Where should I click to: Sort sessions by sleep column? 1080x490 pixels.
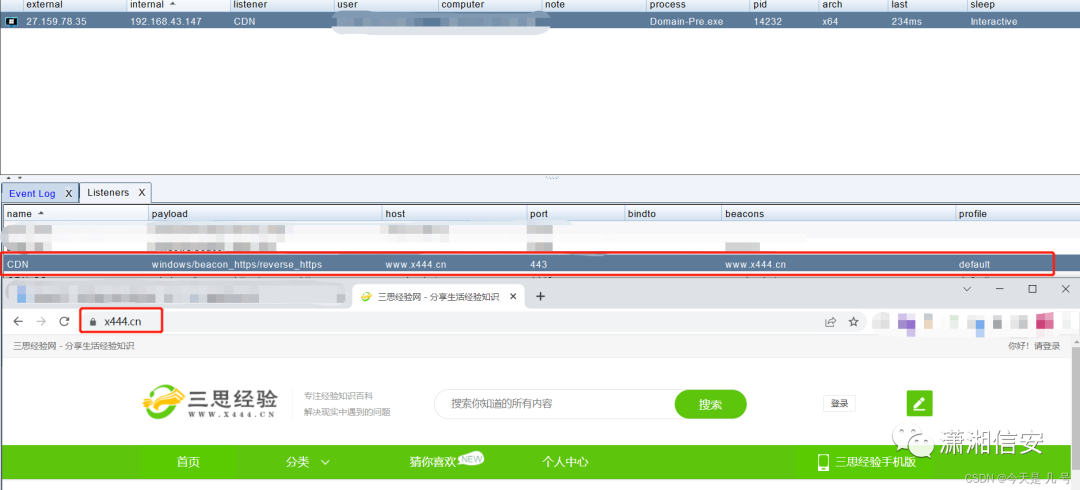[1024, 5]
